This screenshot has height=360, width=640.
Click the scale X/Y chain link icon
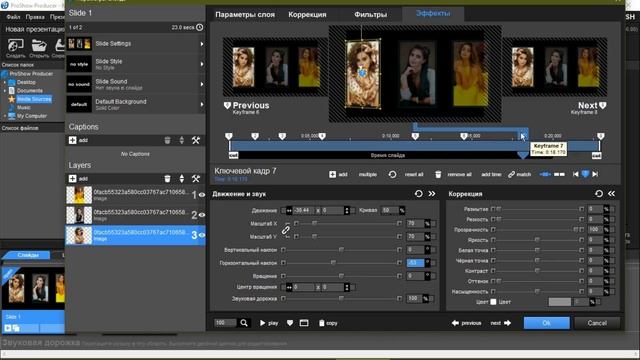pos(286,230)
